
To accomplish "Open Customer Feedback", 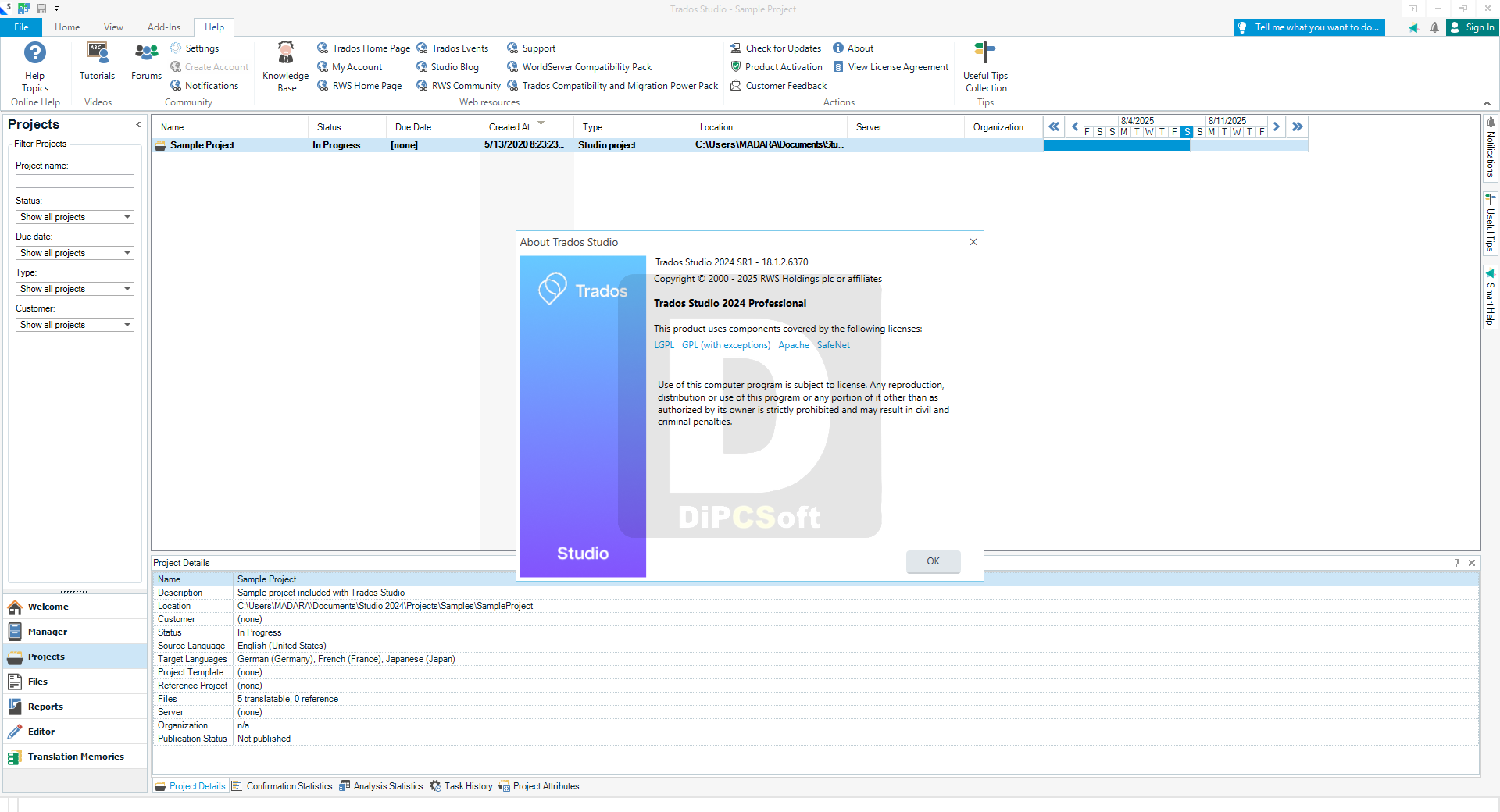I will click(778, 86).
